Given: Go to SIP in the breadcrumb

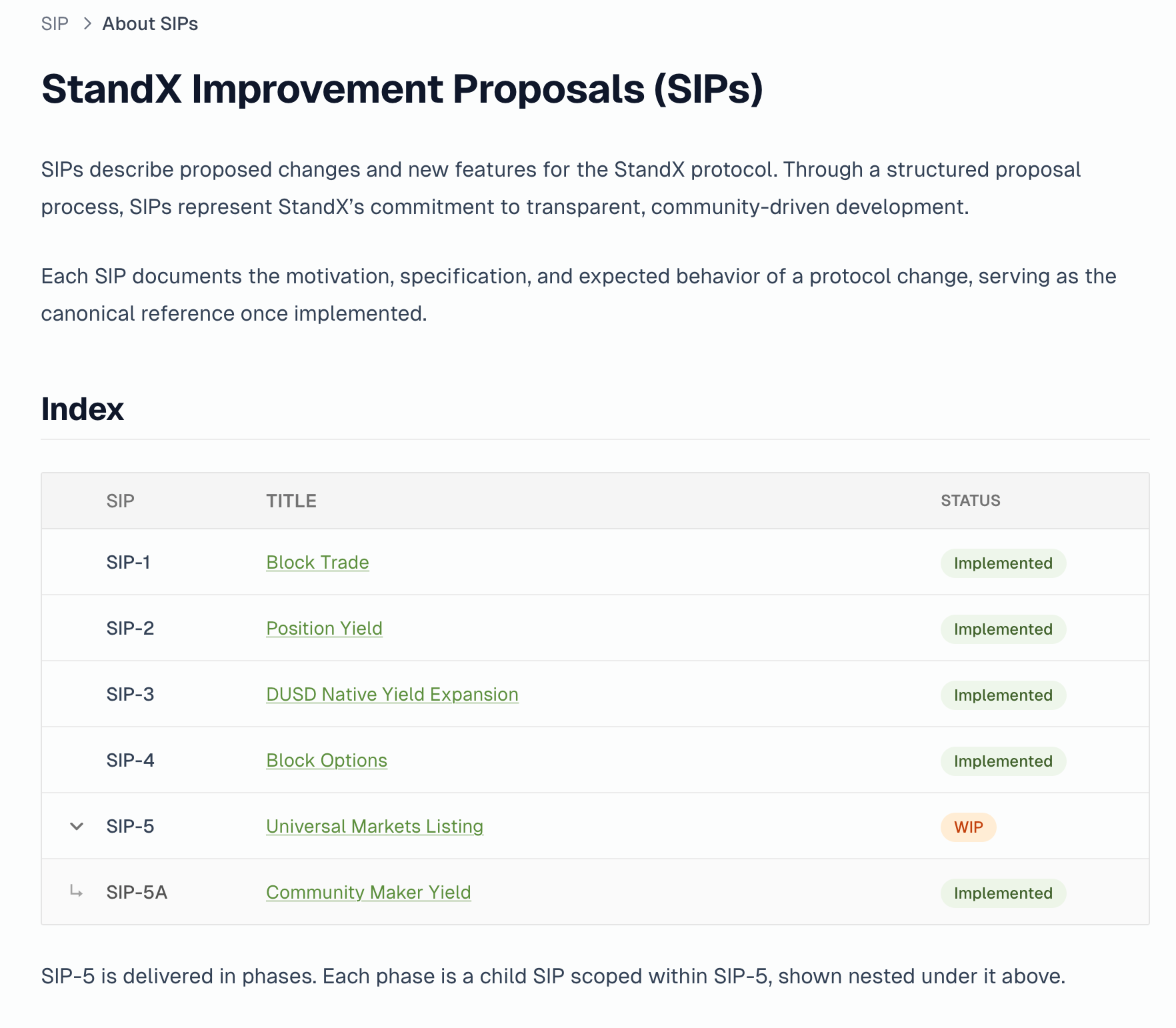Looking at the screenshot, I should coord(55,24).
